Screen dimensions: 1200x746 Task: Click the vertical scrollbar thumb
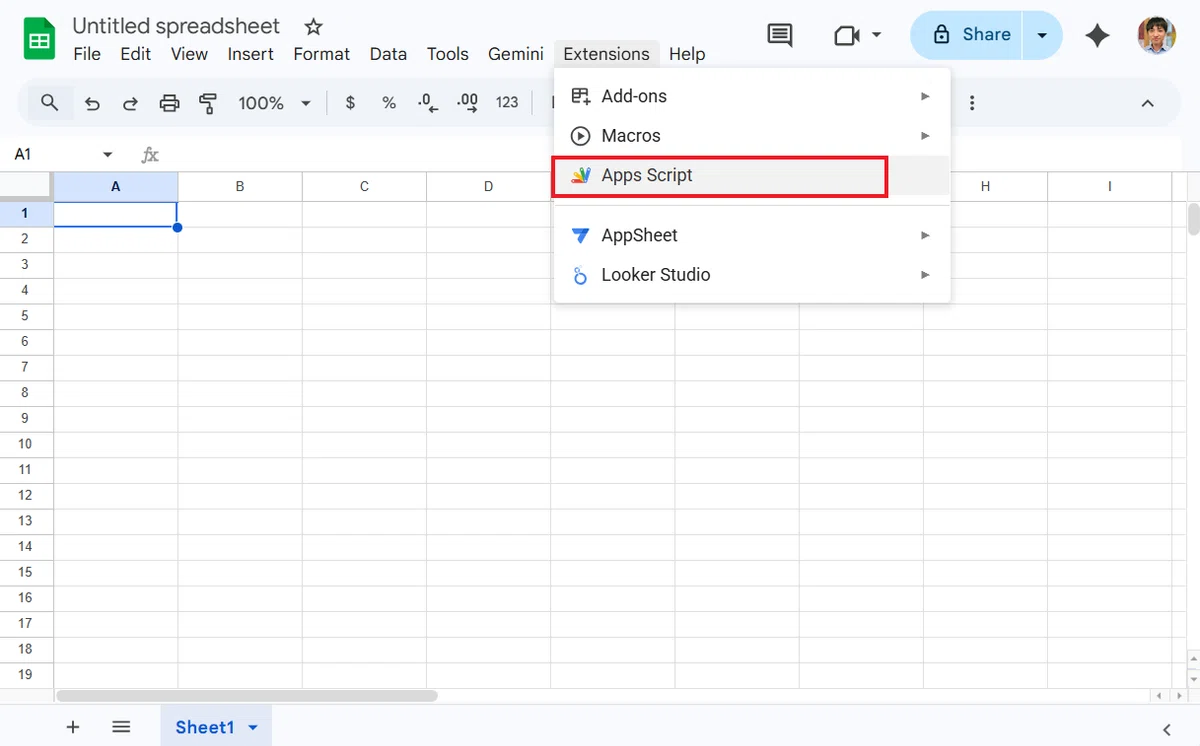1193,219
